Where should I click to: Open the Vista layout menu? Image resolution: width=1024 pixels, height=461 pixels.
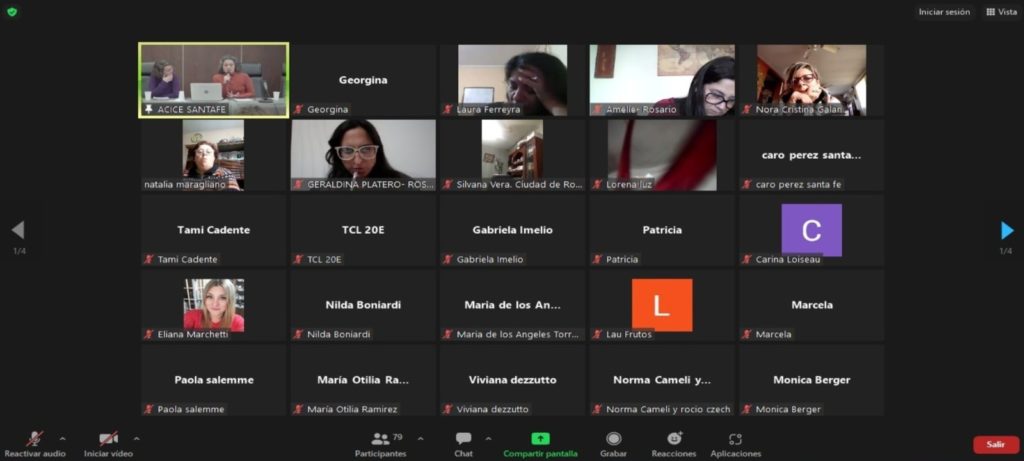click(x=1003, y=12)
